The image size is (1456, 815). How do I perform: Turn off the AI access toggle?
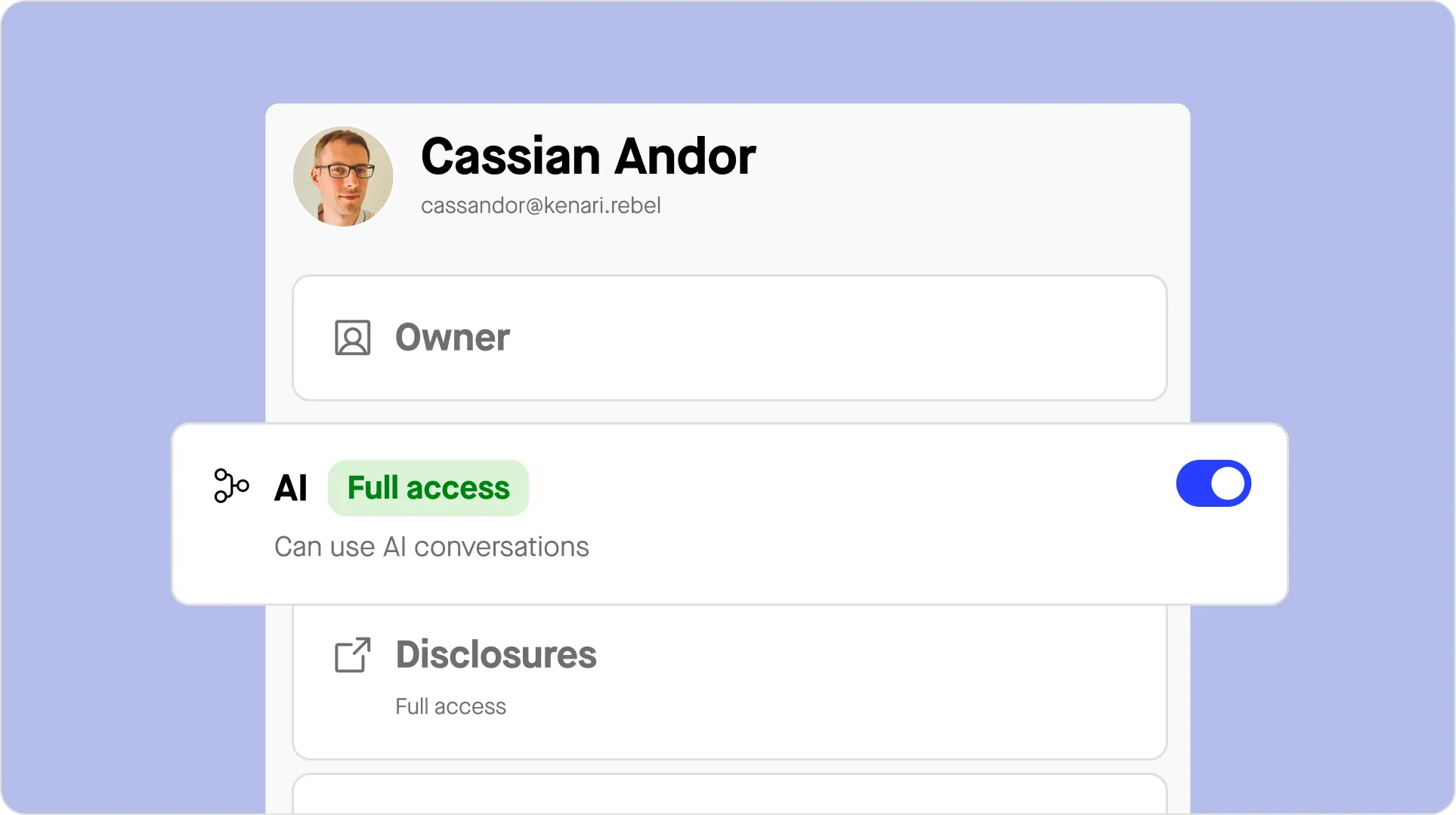(x=1213, y=484)
